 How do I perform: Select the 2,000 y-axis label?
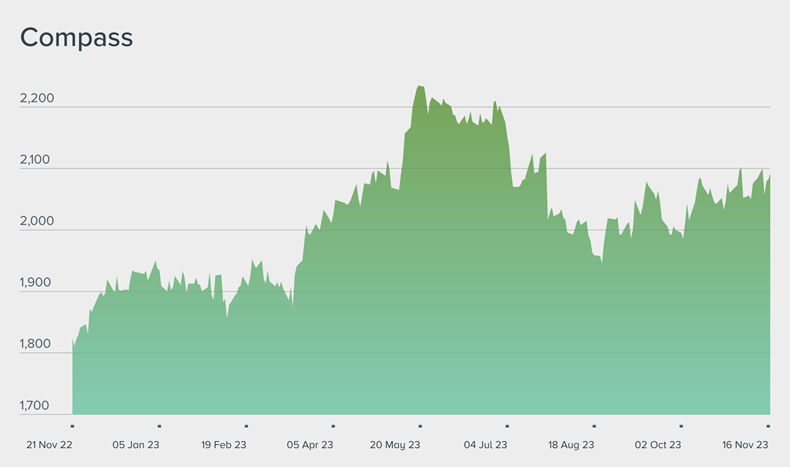point(37,222)
